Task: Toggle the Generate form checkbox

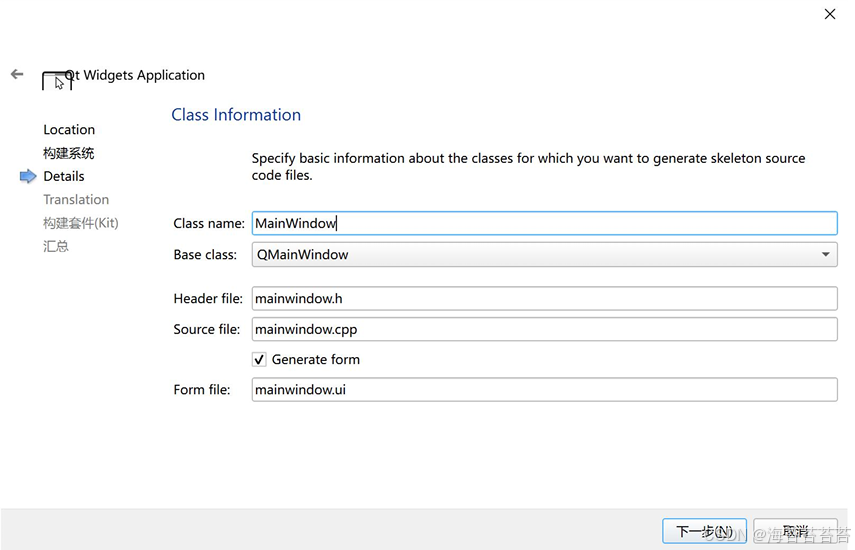Action: pos(259,360)
